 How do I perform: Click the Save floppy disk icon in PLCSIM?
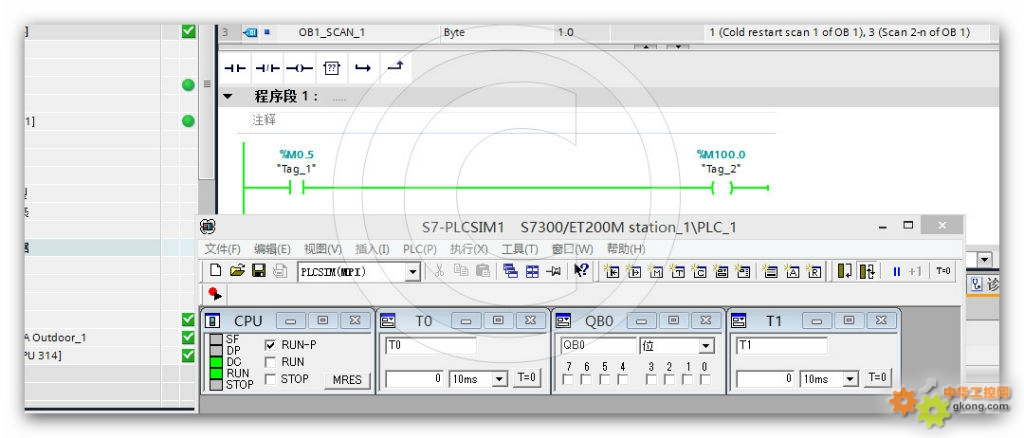point(259,271)
